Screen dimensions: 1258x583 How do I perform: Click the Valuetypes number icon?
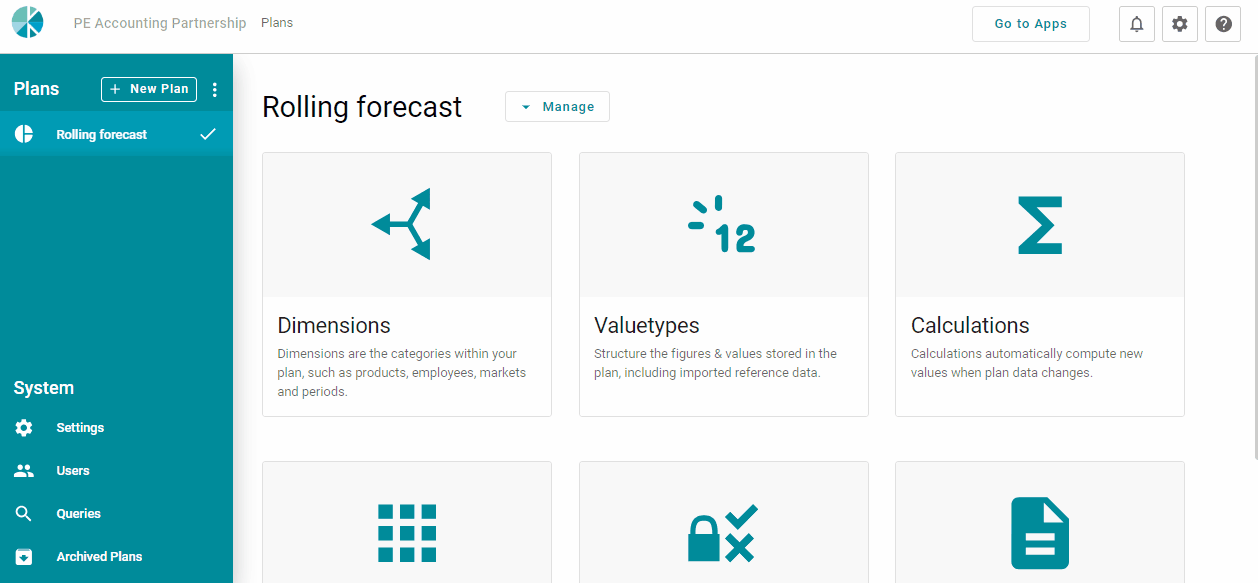pyautogui.click(x=722, y=224)
